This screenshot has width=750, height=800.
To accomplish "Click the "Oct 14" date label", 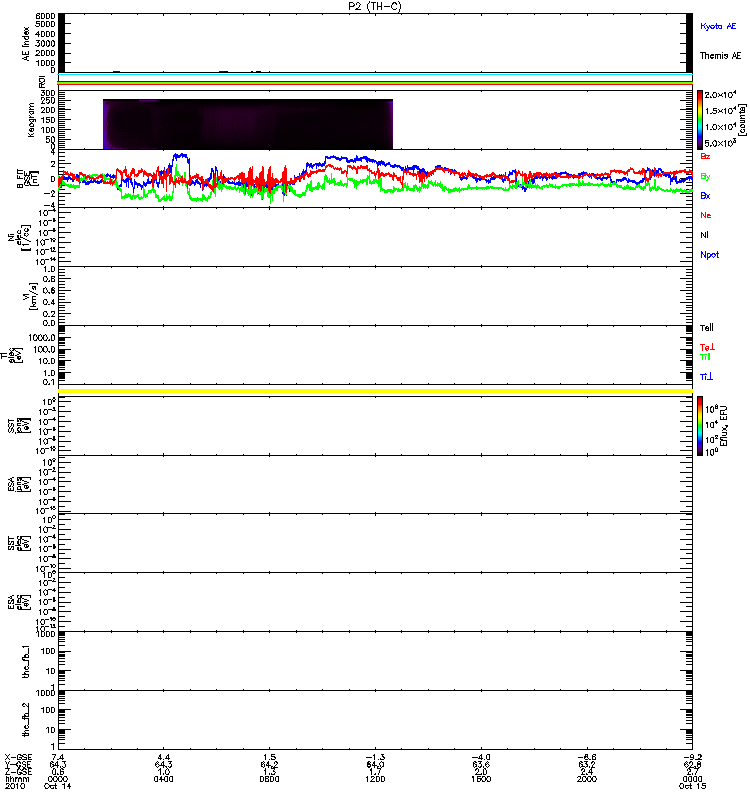I will coord(58,786).
